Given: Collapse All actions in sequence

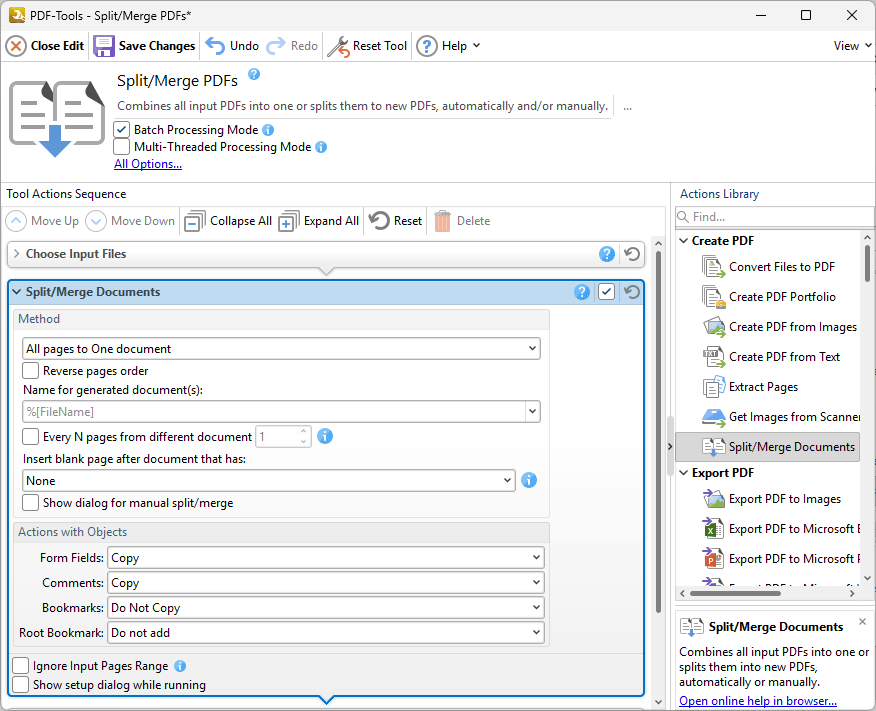Looking at the screenshot, I should (228, 221).
